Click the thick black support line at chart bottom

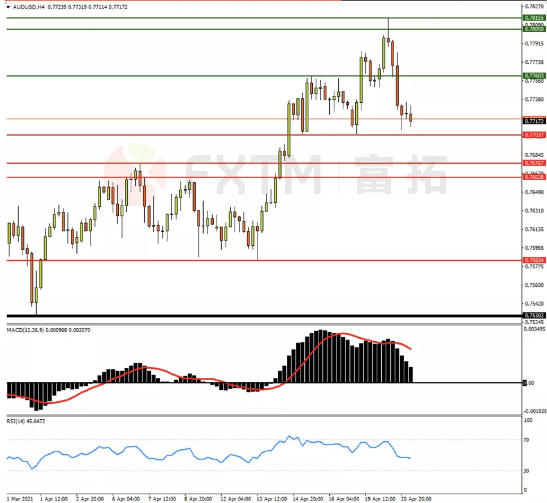tap(264, 316)
